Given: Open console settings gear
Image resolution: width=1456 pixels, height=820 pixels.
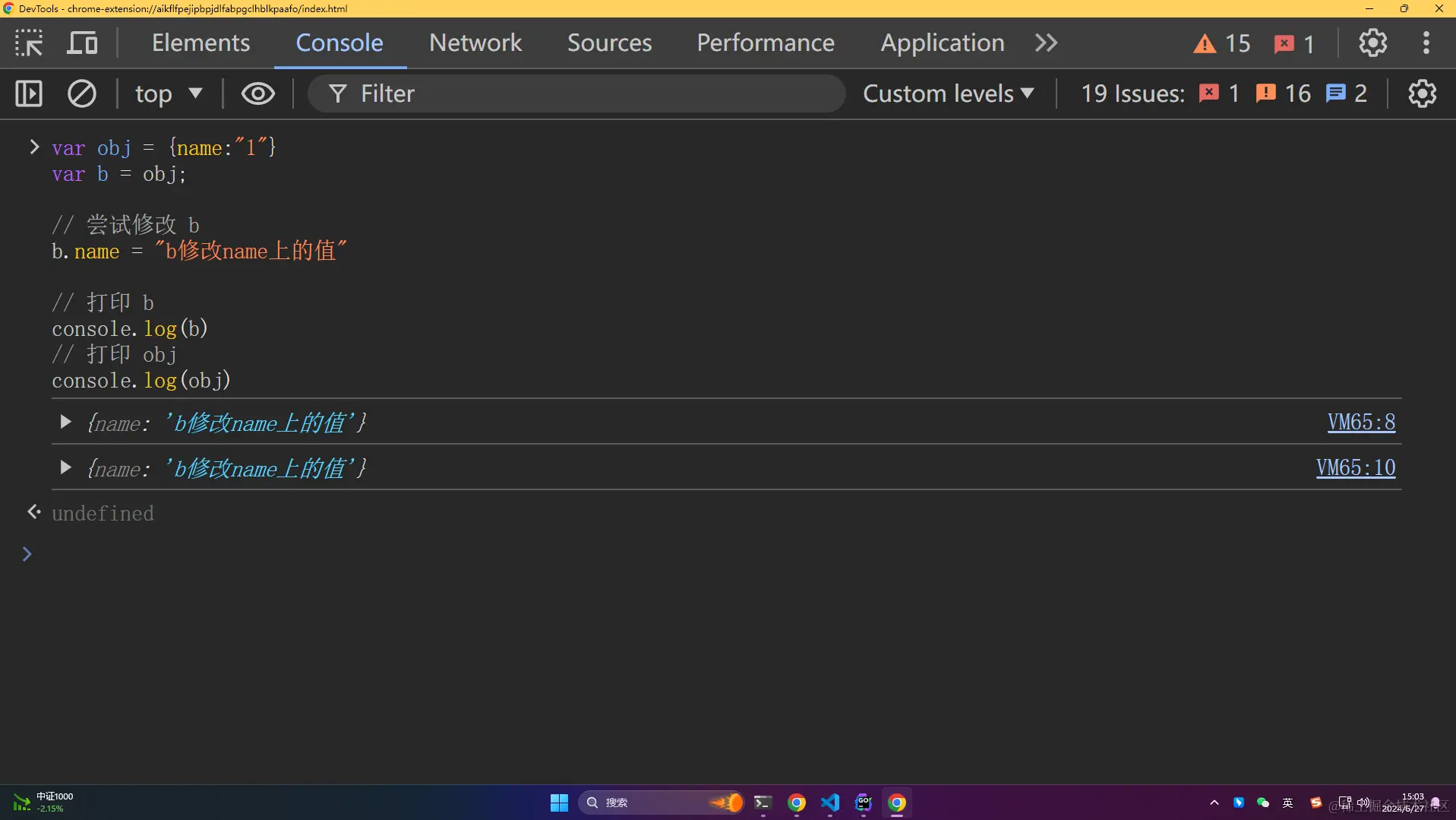Looking at the screenshot, I should pyautogui.click(x=1422, y=93).
